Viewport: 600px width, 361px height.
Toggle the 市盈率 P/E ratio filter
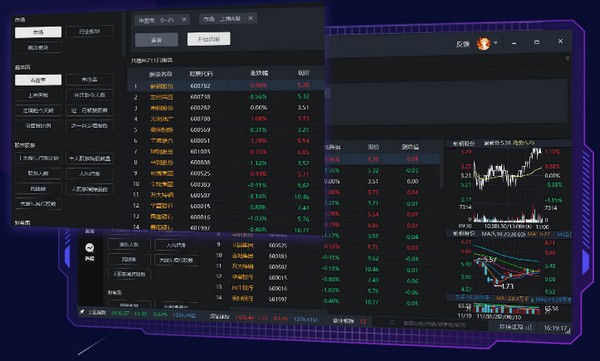38,80
